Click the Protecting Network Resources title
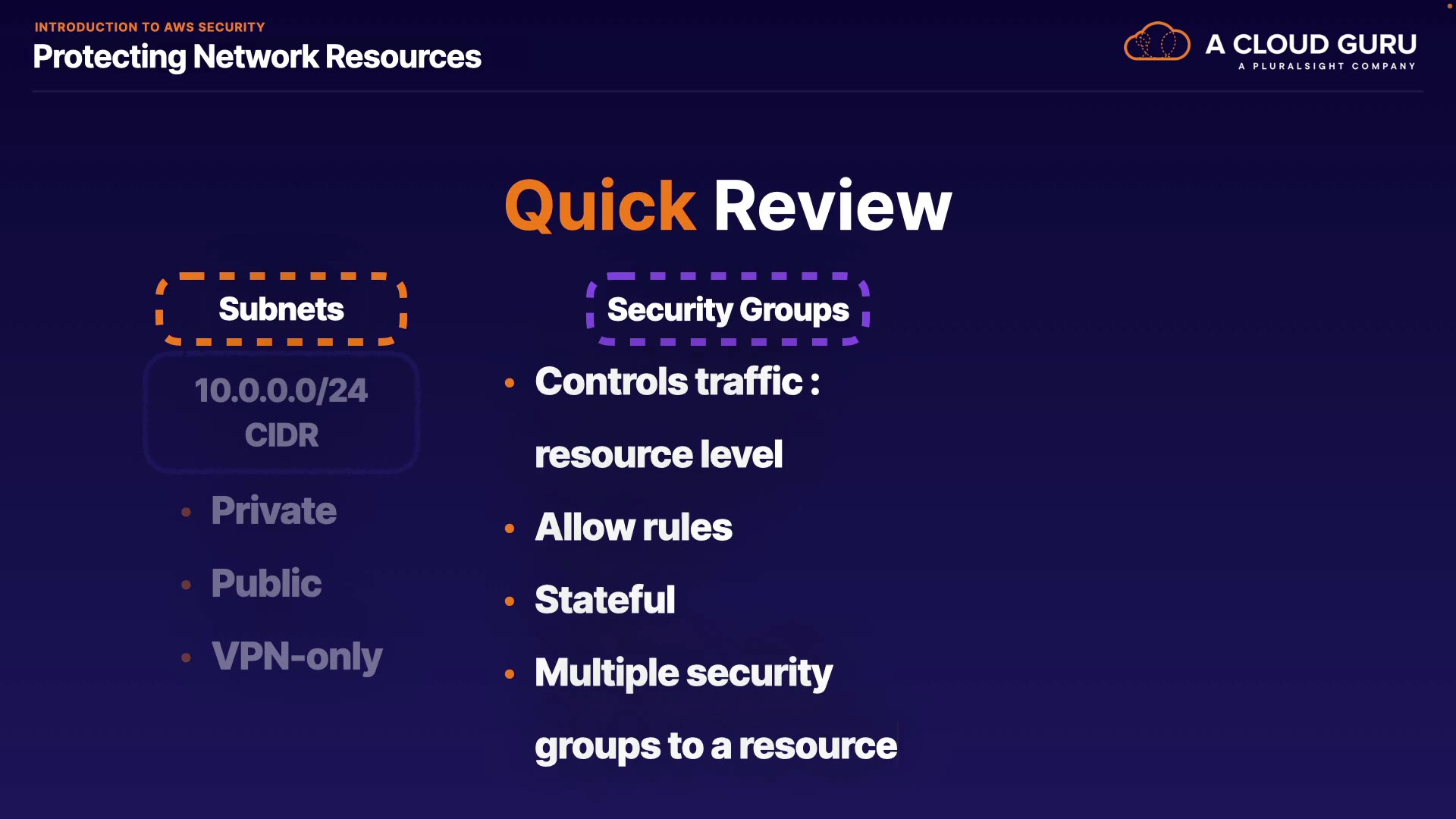This screenshot has height=819, width=1456. [257, 57]
